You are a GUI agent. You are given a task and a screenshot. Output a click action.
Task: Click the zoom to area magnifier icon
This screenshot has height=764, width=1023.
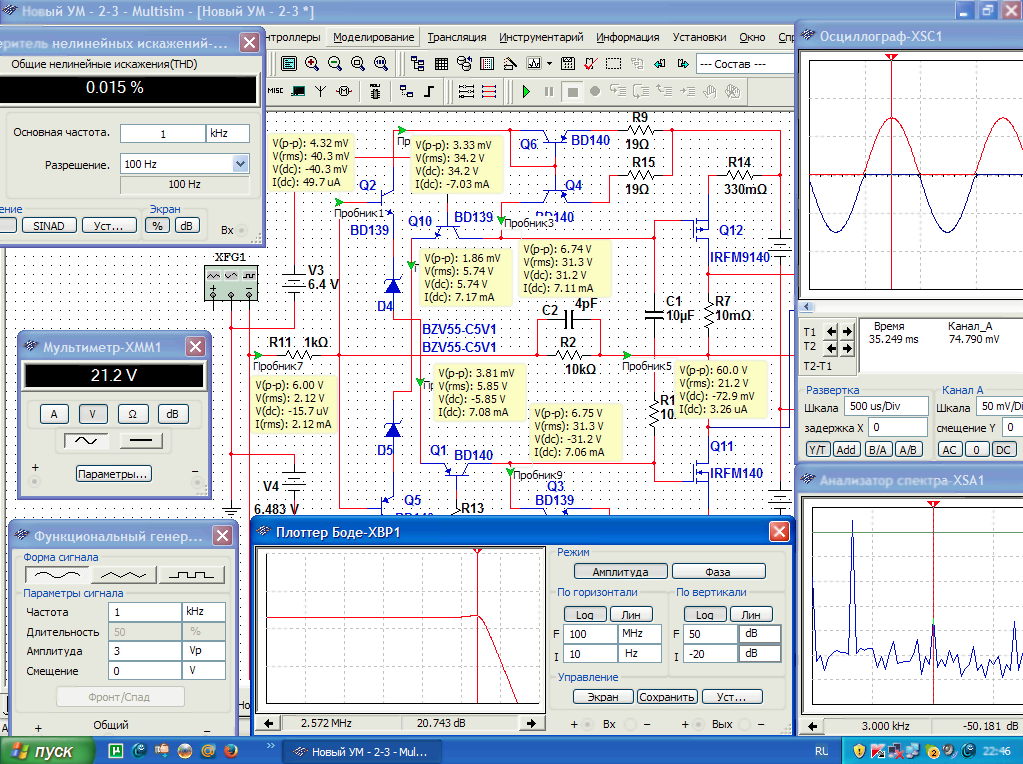pyautogui.click(x=358, y=63)
